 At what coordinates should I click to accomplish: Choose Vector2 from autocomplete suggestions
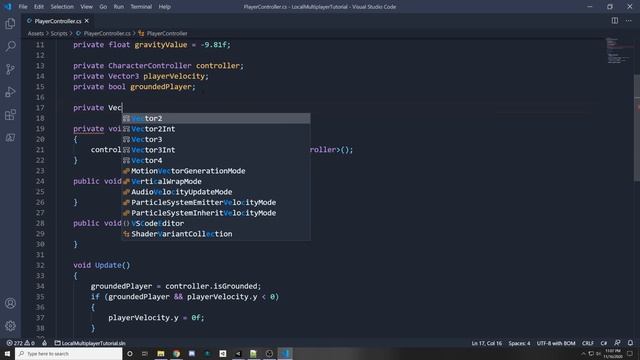click(216, 118)
